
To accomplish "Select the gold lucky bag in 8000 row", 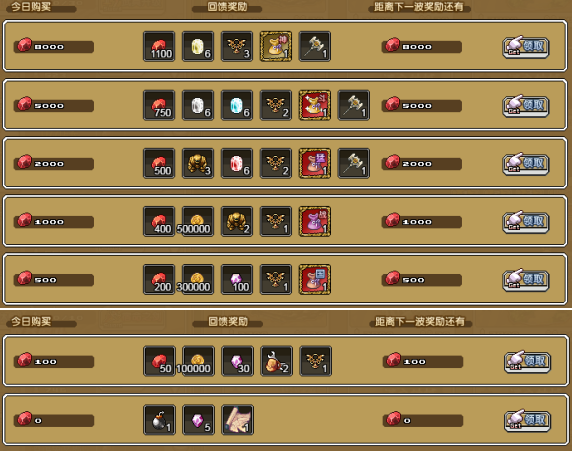I will [x=276, y=46].
